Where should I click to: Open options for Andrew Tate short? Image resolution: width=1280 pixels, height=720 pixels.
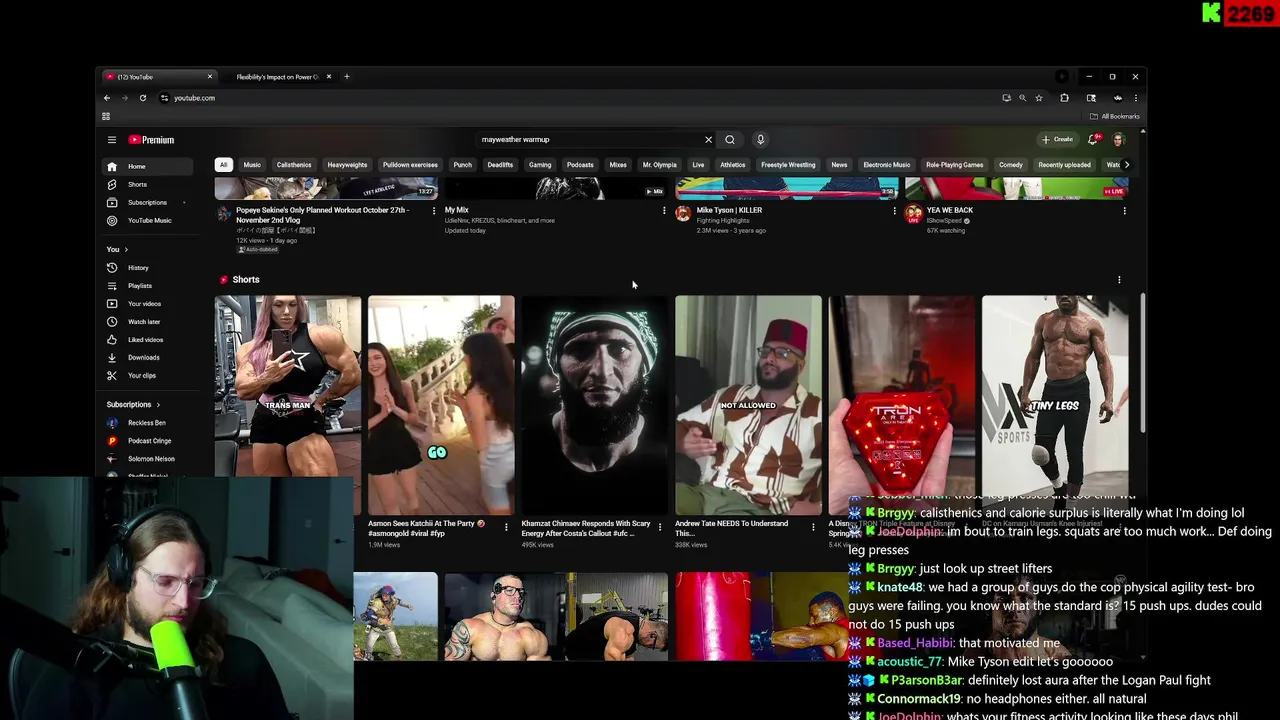812,527
